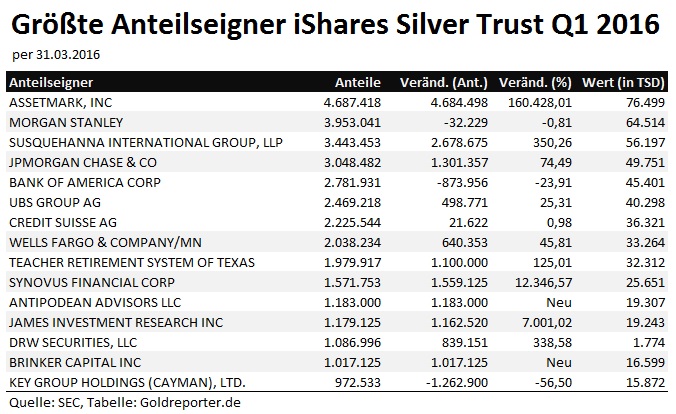
Task: Click the 'per 31.03.2016' date subtitle
Action: [58, 53]
